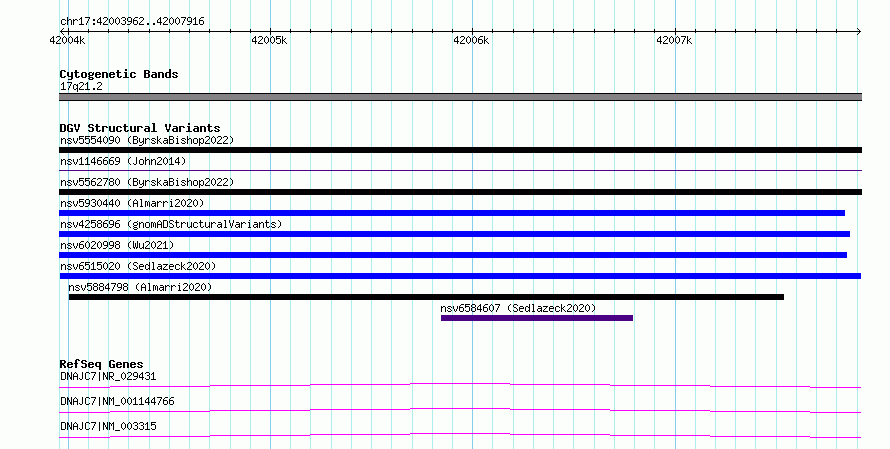Click the chr17:42003962..42007916 coordinate label
Viewport: 890px width, 449px height.
pos(132,22)
